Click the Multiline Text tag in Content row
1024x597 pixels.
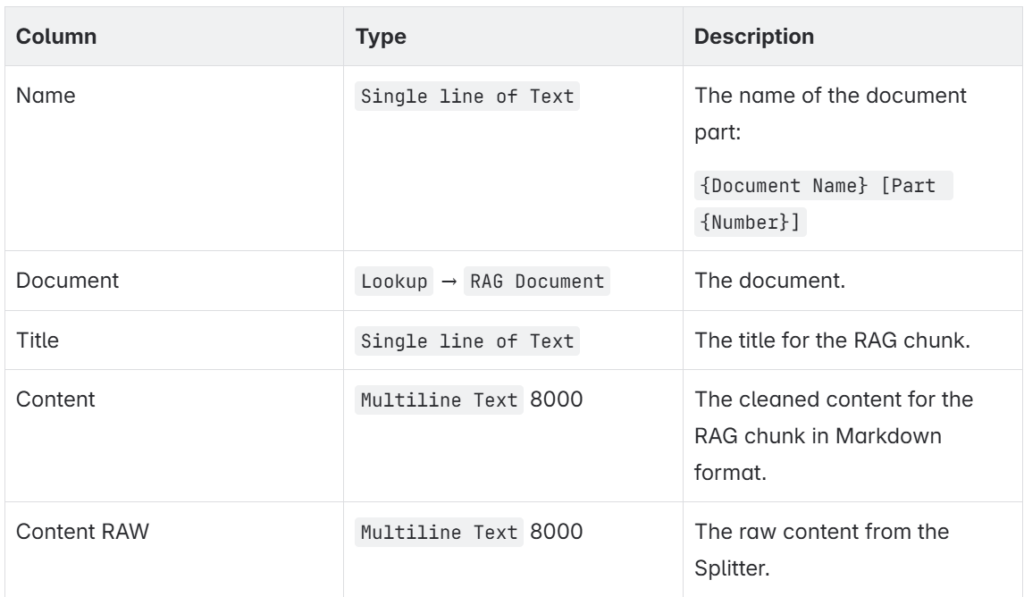439,400
